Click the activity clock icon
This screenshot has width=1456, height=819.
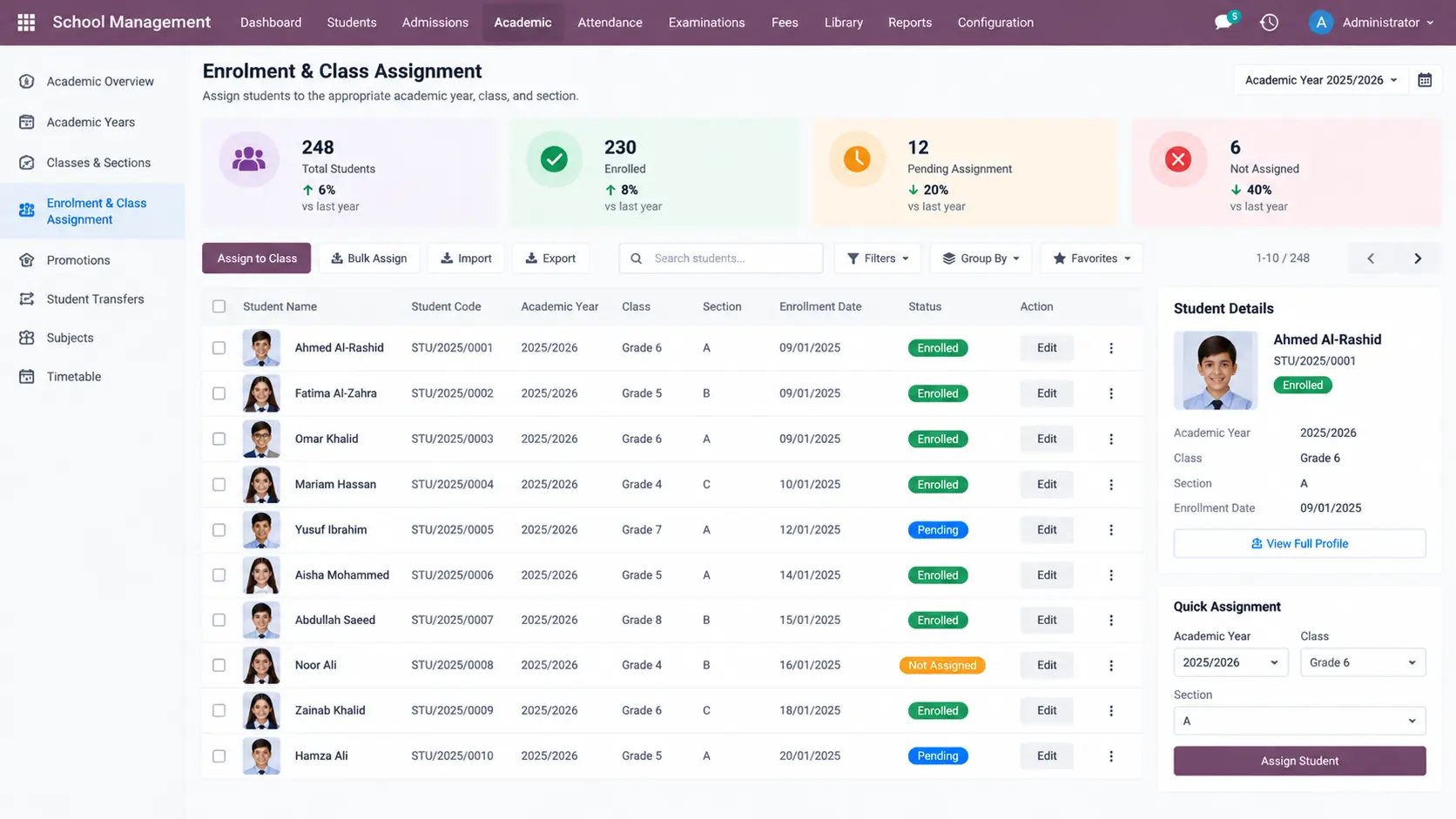pyautogui.click(x=1269, y=23)
